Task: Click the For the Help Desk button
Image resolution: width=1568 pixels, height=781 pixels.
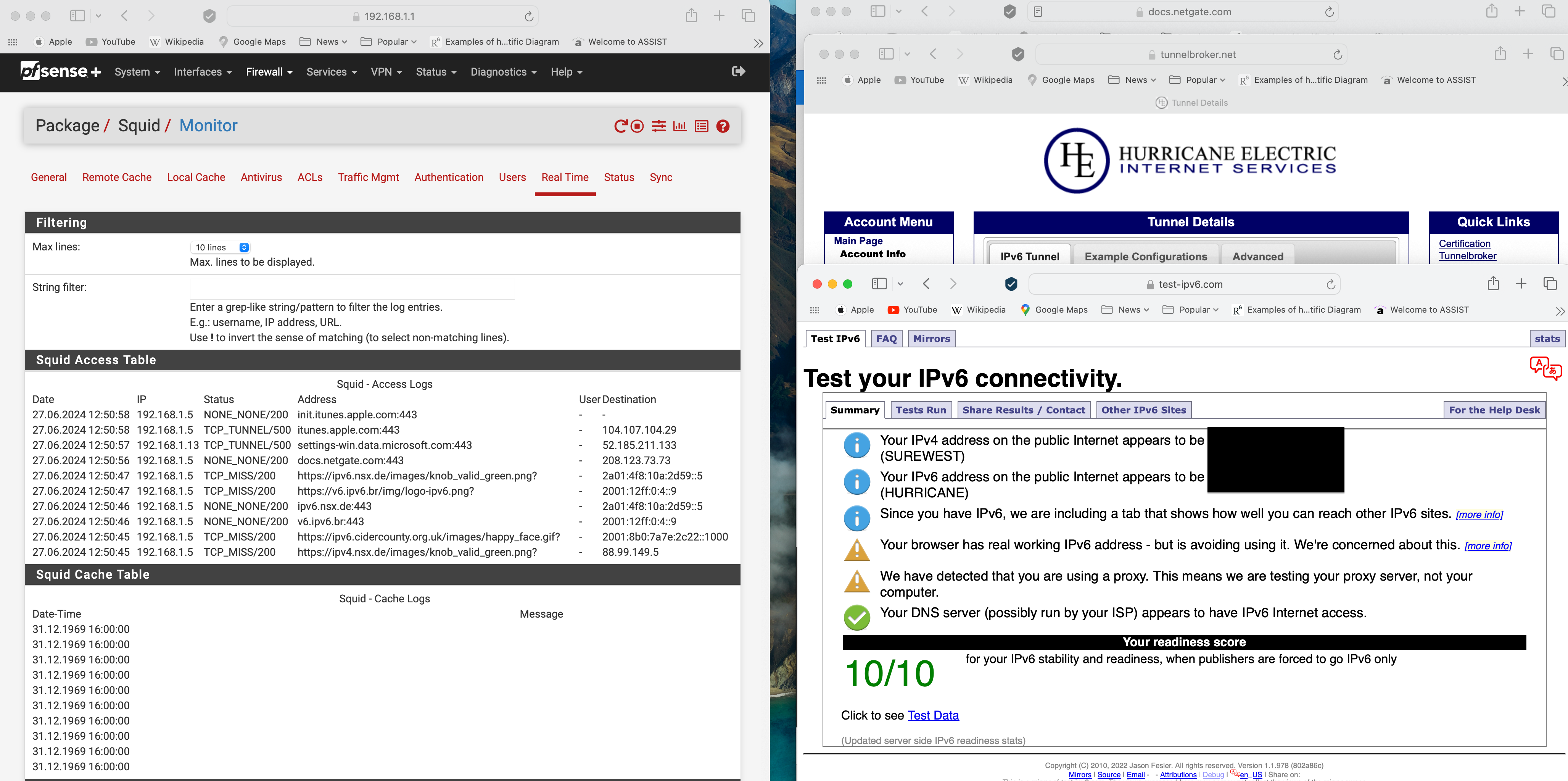Action: coord(1494,410)
